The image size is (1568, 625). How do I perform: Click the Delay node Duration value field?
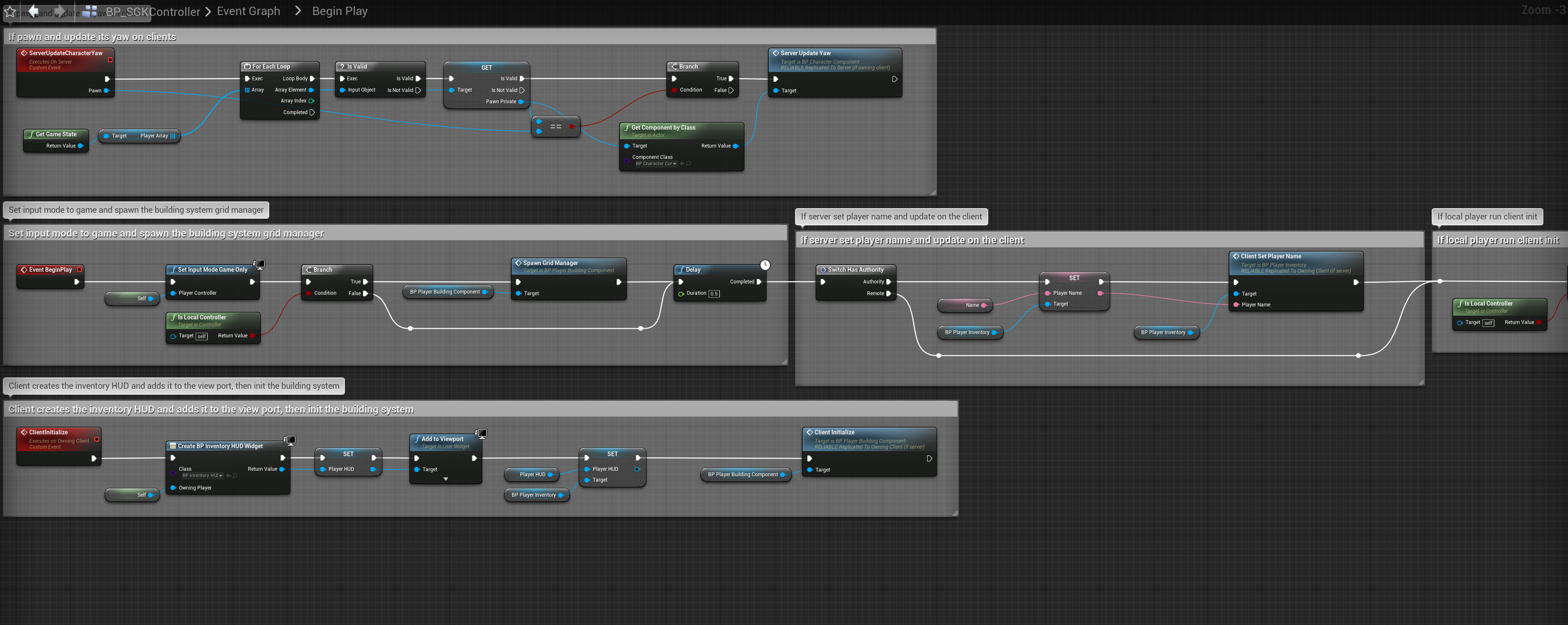(x=714, y=294)
